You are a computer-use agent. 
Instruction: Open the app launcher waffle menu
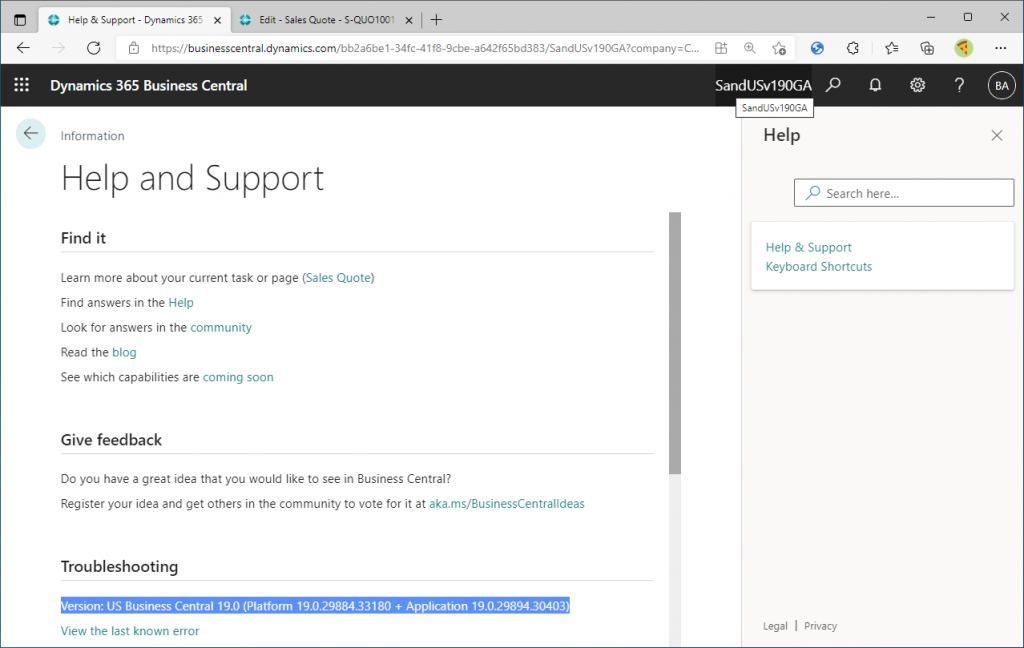(x=22, y=85)
